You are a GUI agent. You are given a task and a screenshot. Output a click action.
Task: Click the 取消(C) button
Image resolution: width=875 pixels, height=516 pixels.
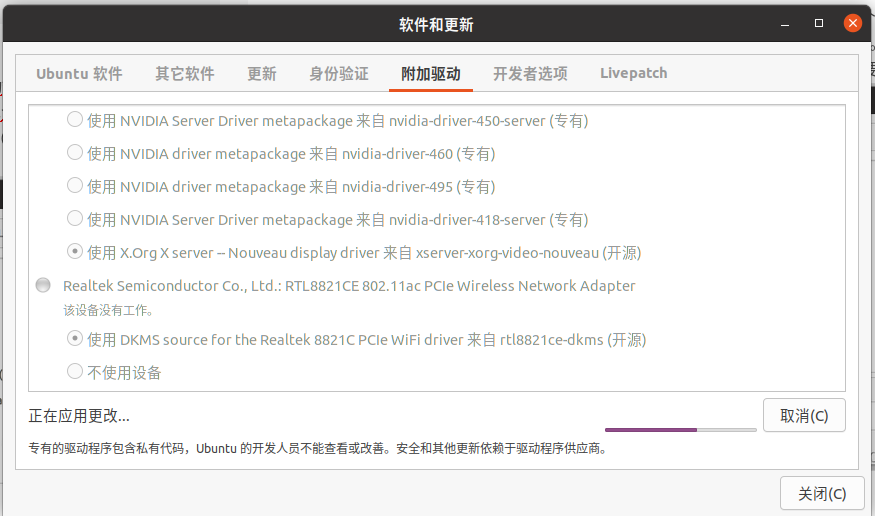(x=804, y=416)
